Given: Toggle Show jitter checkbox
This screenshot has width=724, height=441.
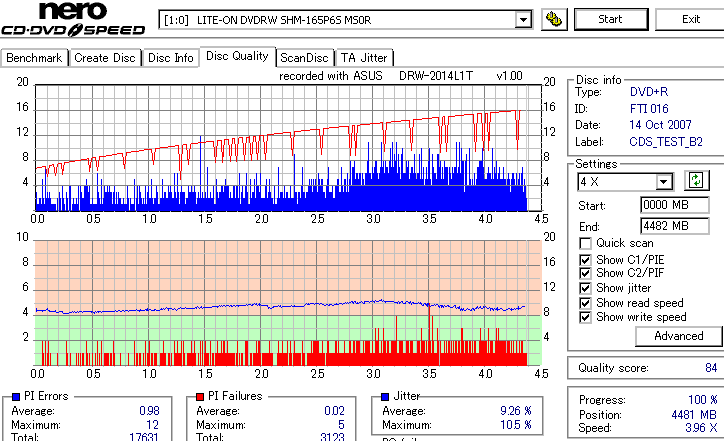Looking at the screenshot, I should [585, 288].
